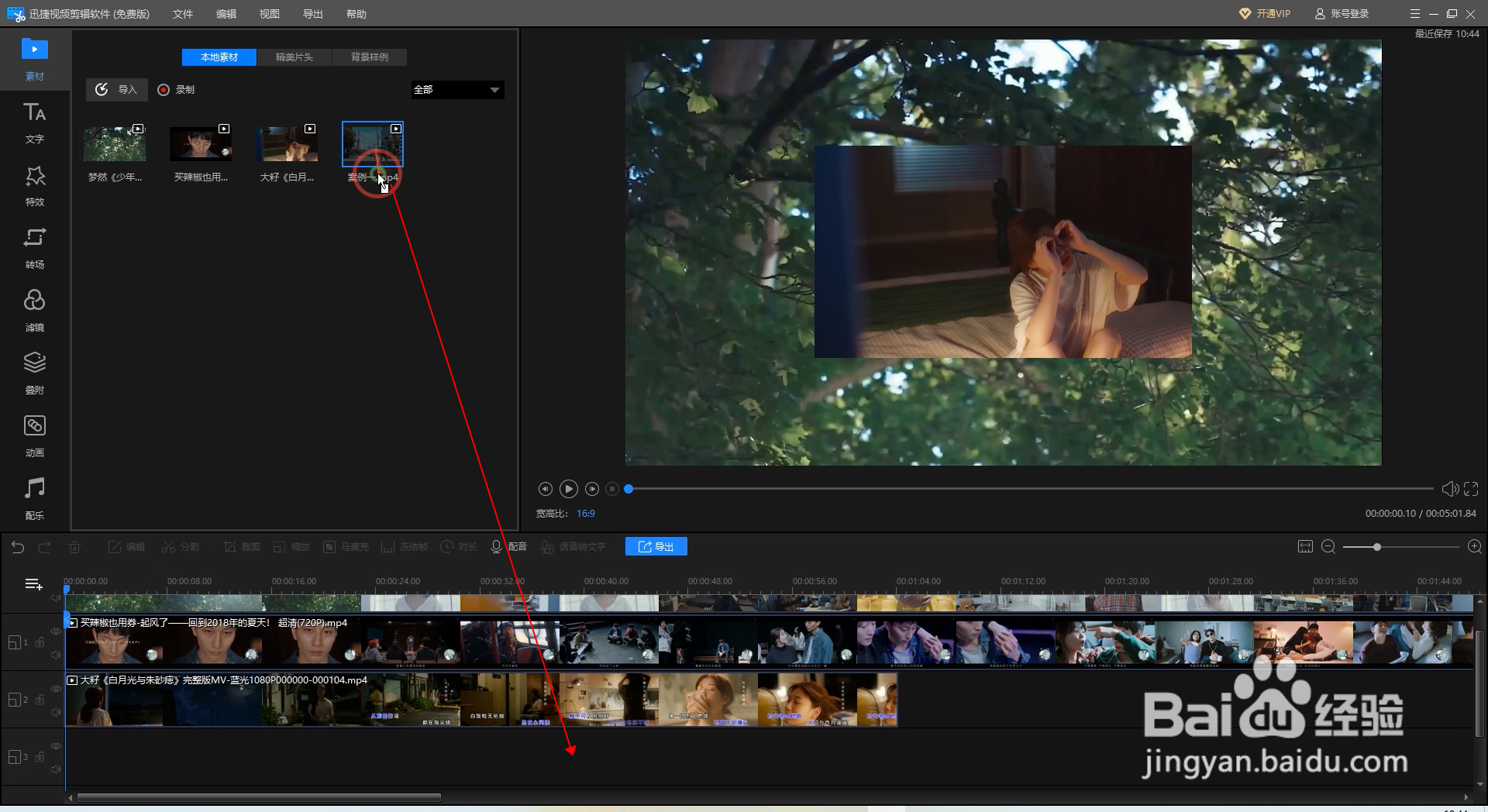1488x812 pixels.
Task: Open the 编辑 menu in menu bar
Action: [226, 14]
